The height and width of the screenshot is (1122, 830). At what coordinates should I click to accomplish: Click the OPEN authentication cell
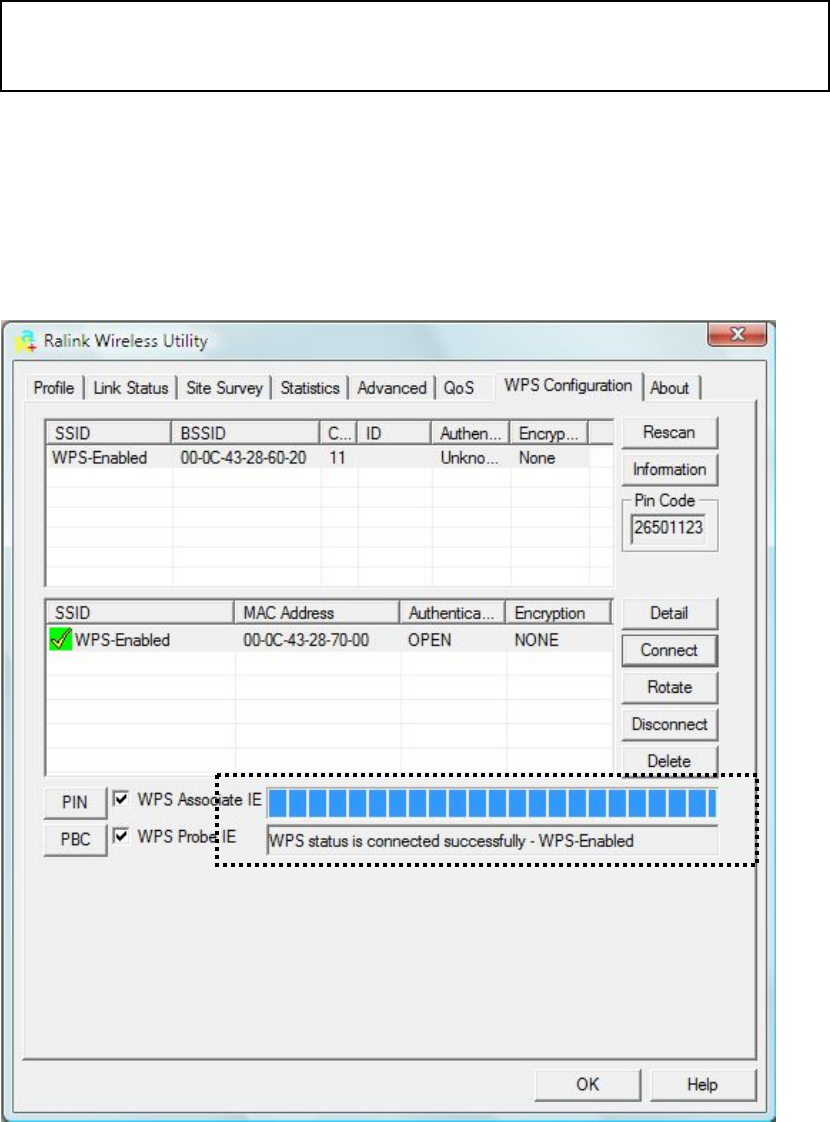tap(429, 640)
